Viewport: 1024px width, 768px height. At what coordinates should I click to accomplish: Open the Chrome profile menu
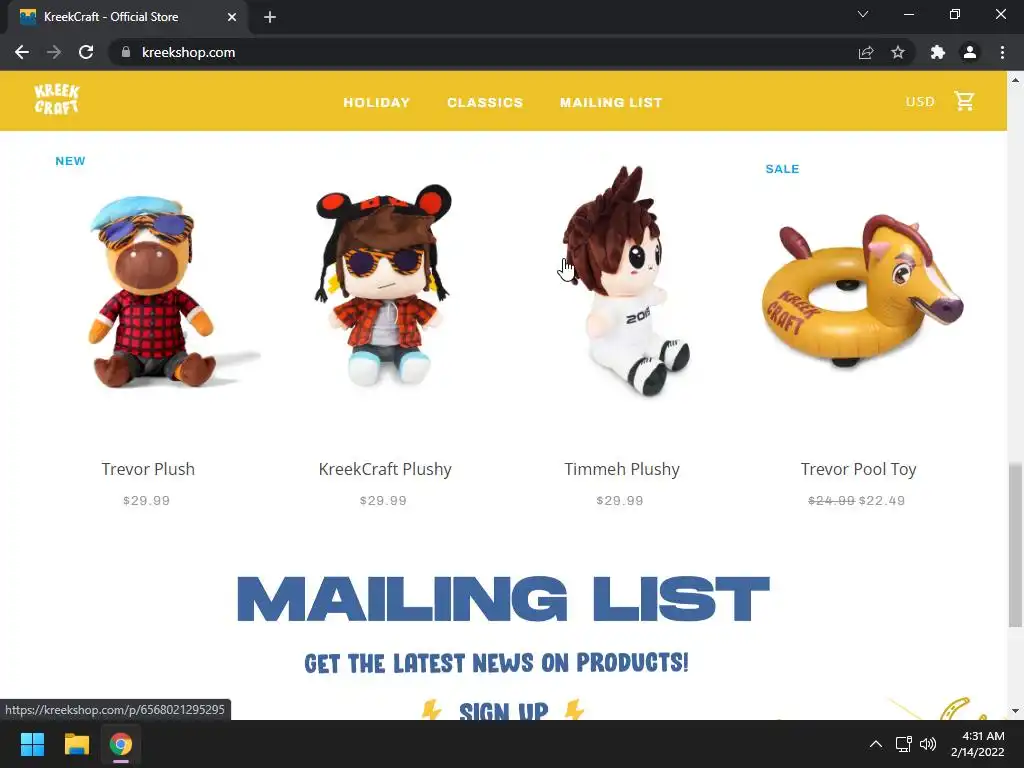(970, 52)
